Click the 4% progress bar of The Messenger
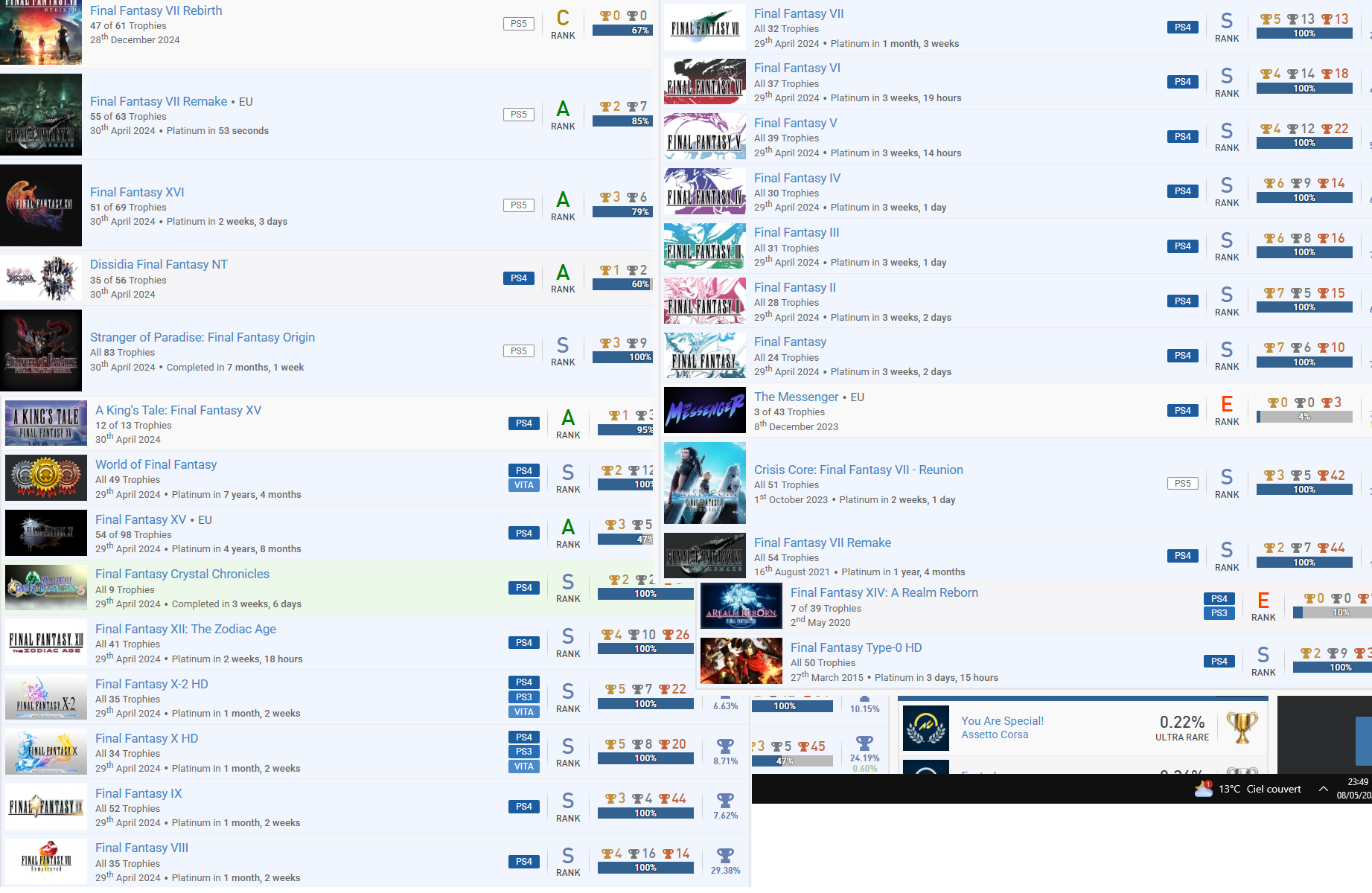The width and height of the screenshot is (1372, 893). pos(1304,417)
